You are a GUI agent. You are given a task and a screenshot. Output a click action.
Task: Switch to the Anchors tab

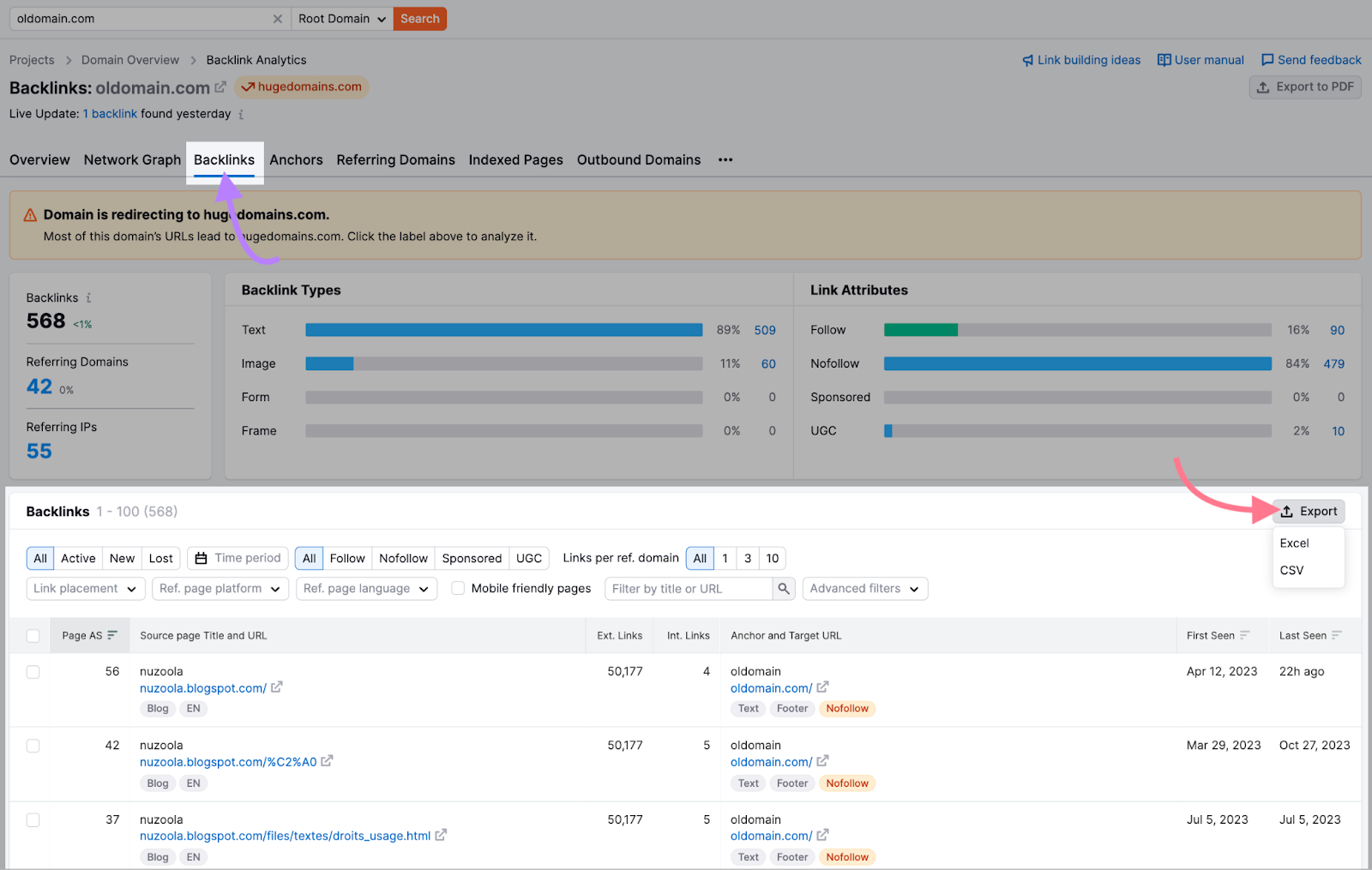[296, 159]
